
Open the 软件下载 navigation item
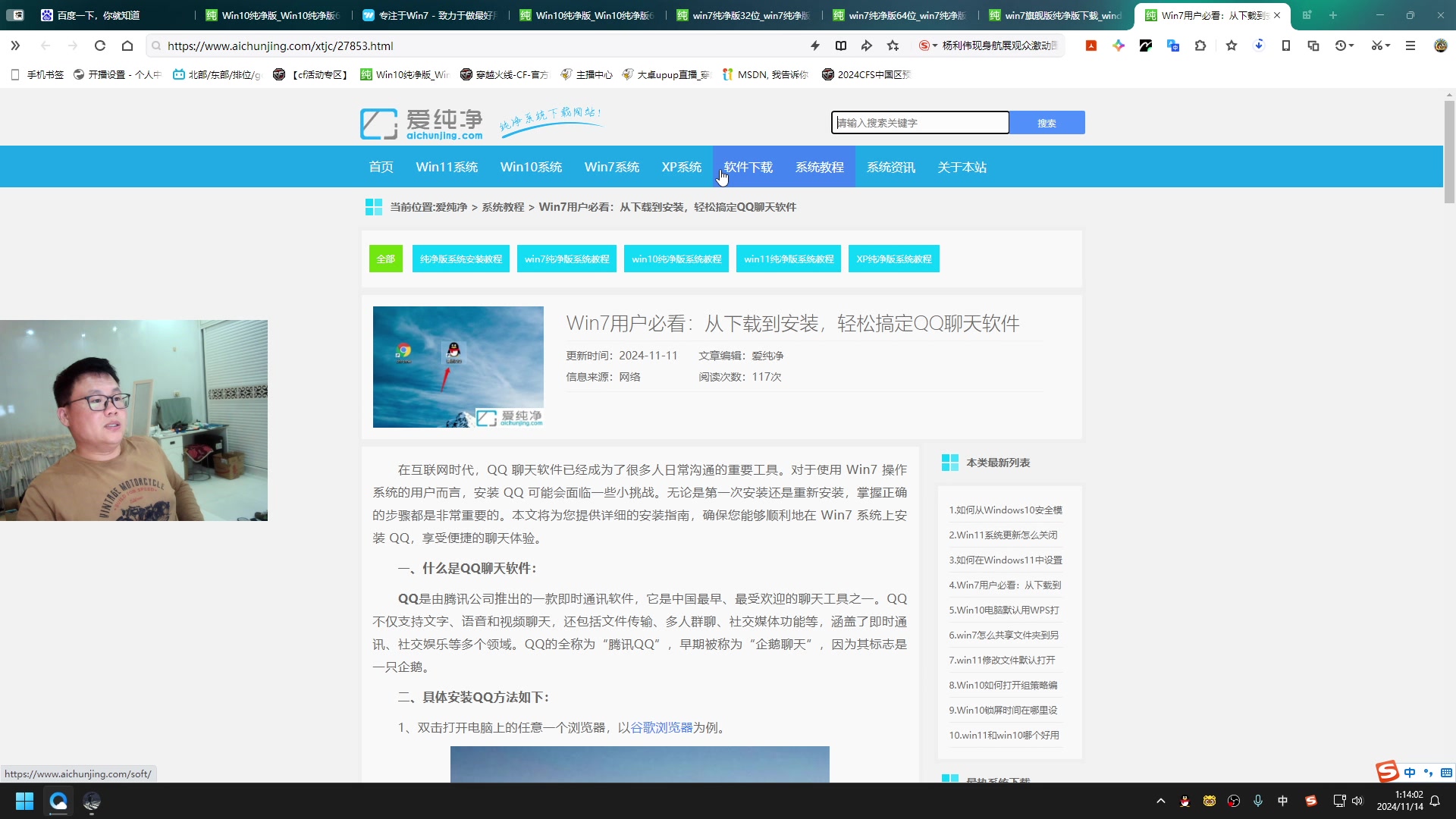(x=748, y=167)
